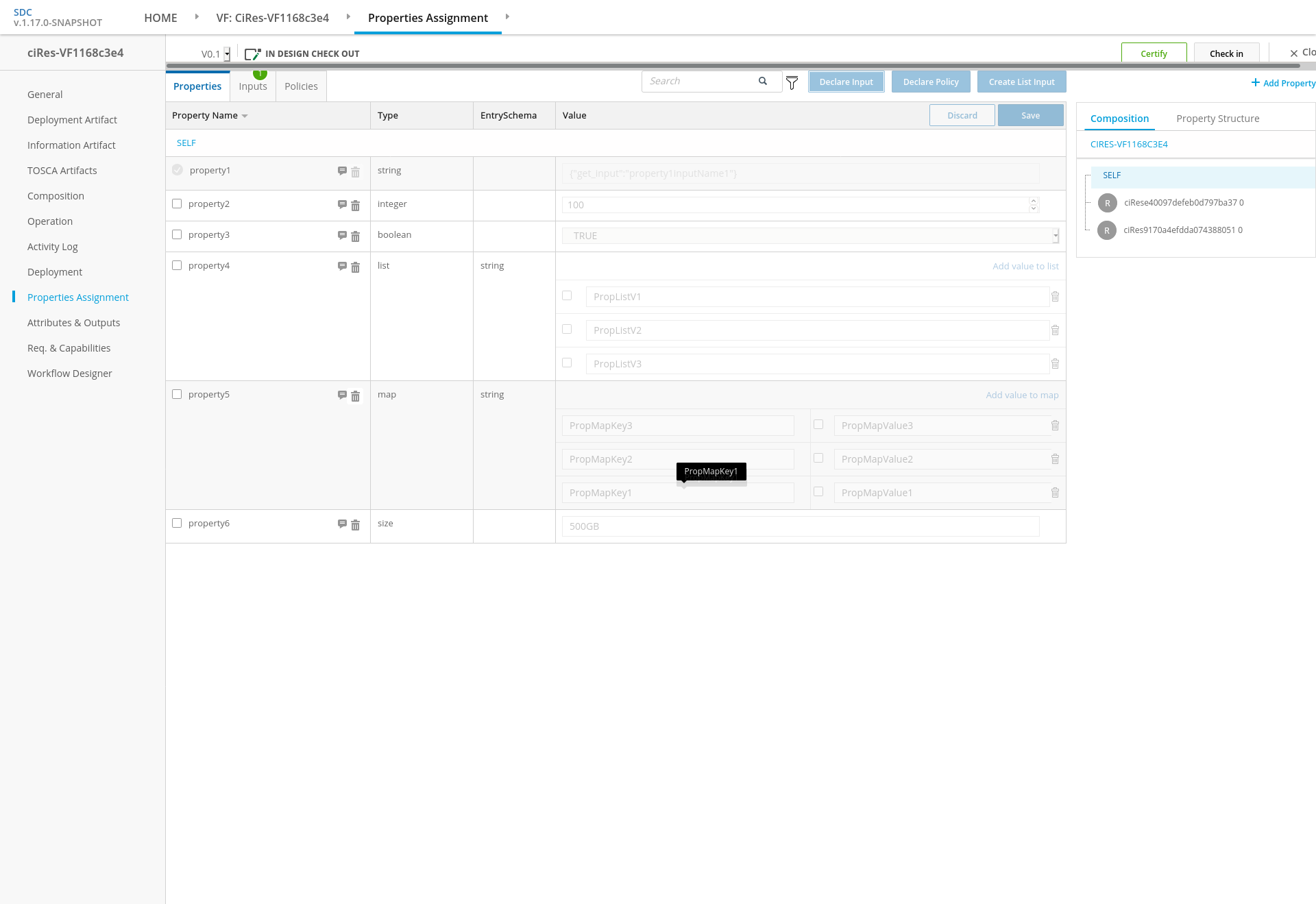Sort by the Property Name column arrow
The height and width of the screenshot is (904, 1316).
[245, 116]
